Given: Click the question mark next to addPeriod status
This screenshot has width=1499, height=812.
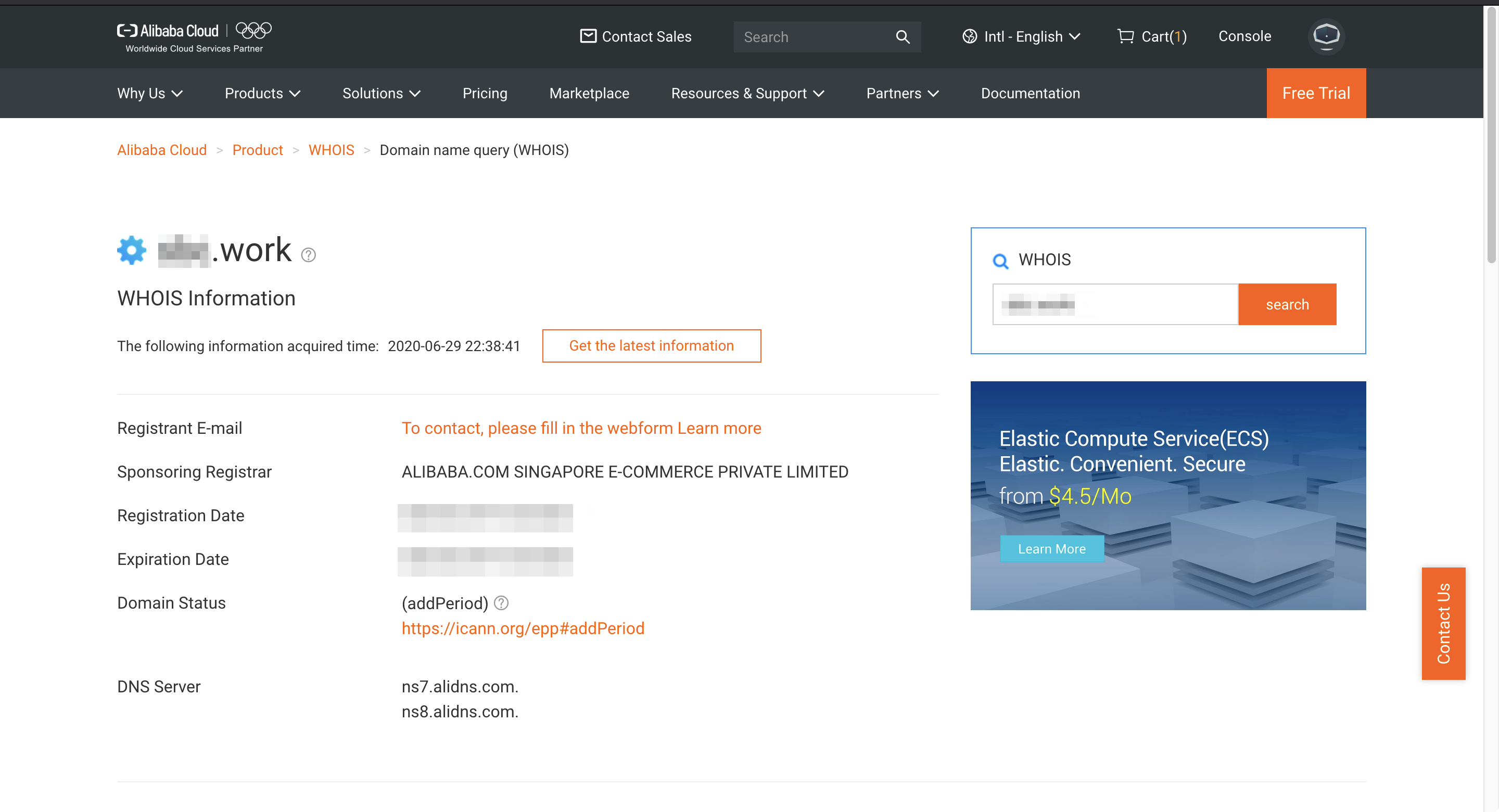Looking at the screenshot, I should 500,603.
